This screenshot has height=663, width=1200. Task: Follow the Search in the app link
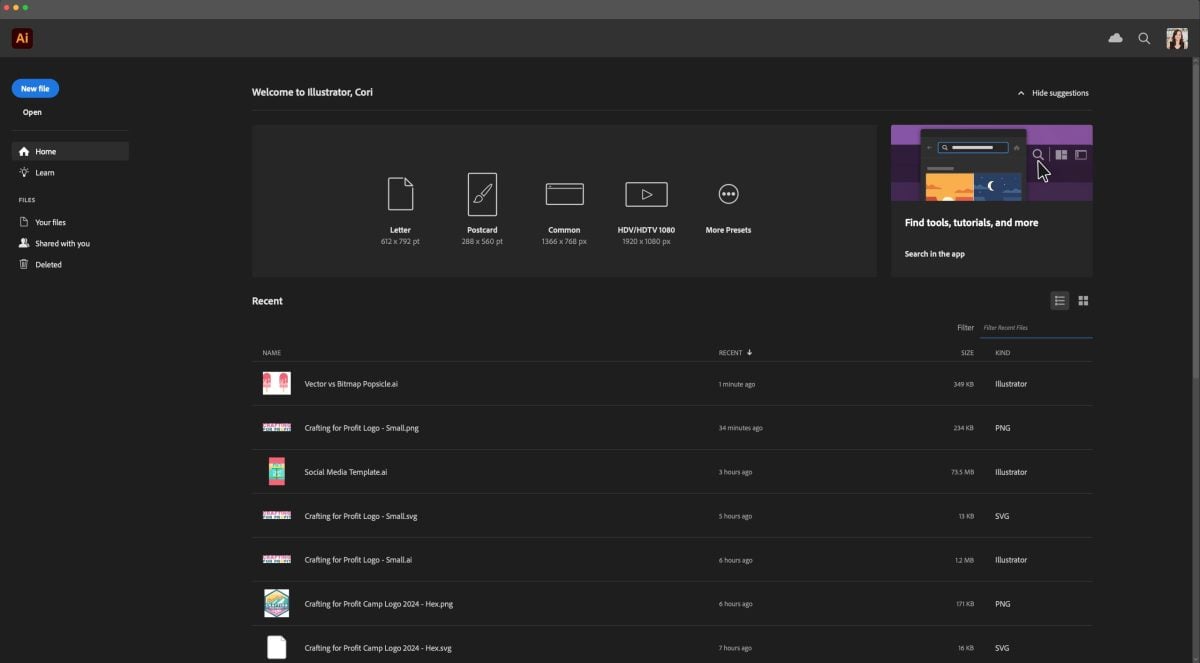tap(935, 254)
